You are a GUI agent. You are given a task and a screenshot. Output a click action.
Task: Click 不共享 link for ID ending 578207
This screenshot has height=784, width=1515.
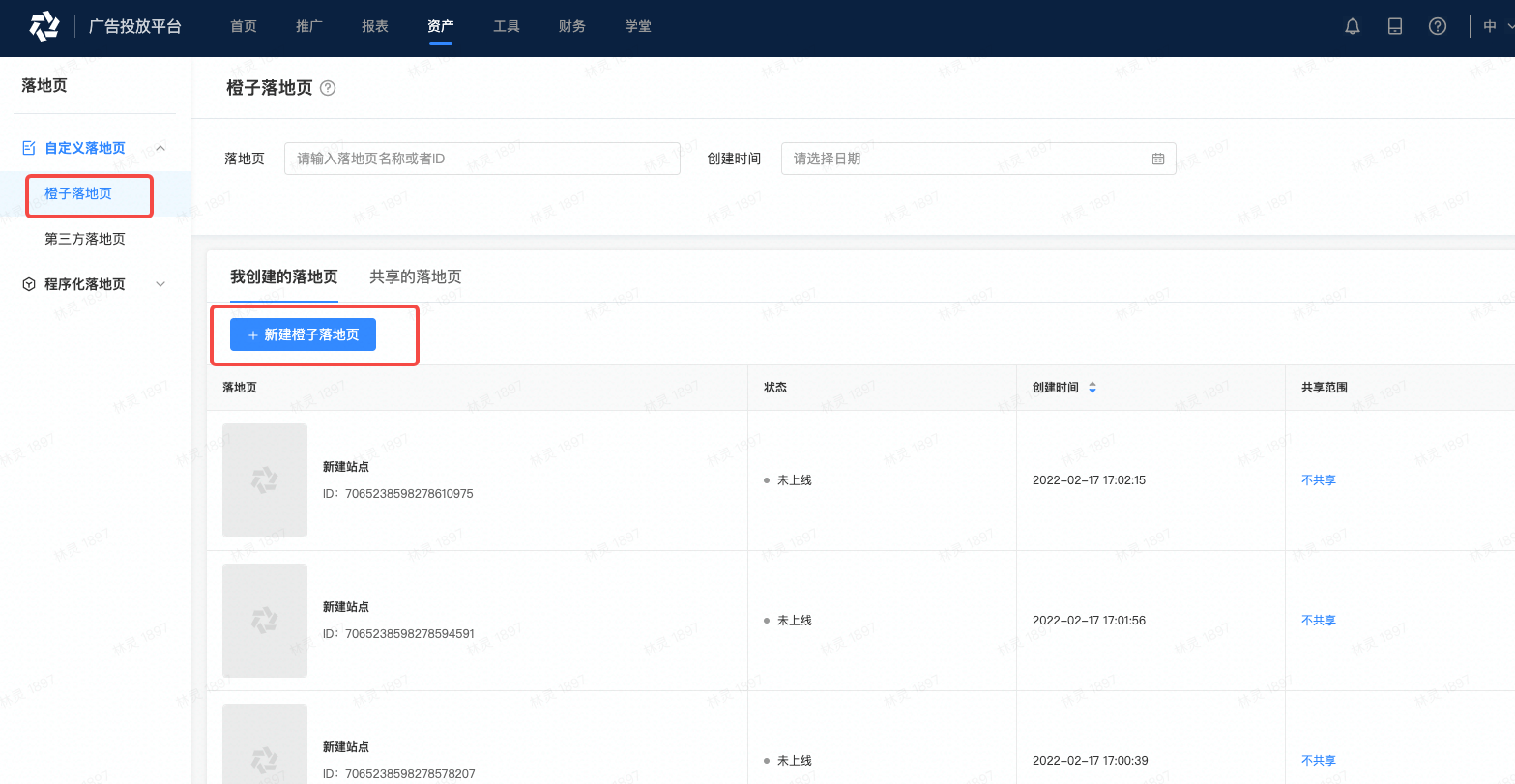[1319, 761]
